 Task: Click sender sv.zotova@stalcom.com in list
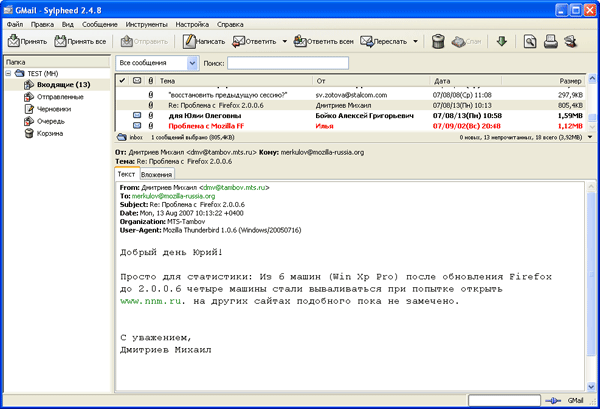click(x=351, y=95)
